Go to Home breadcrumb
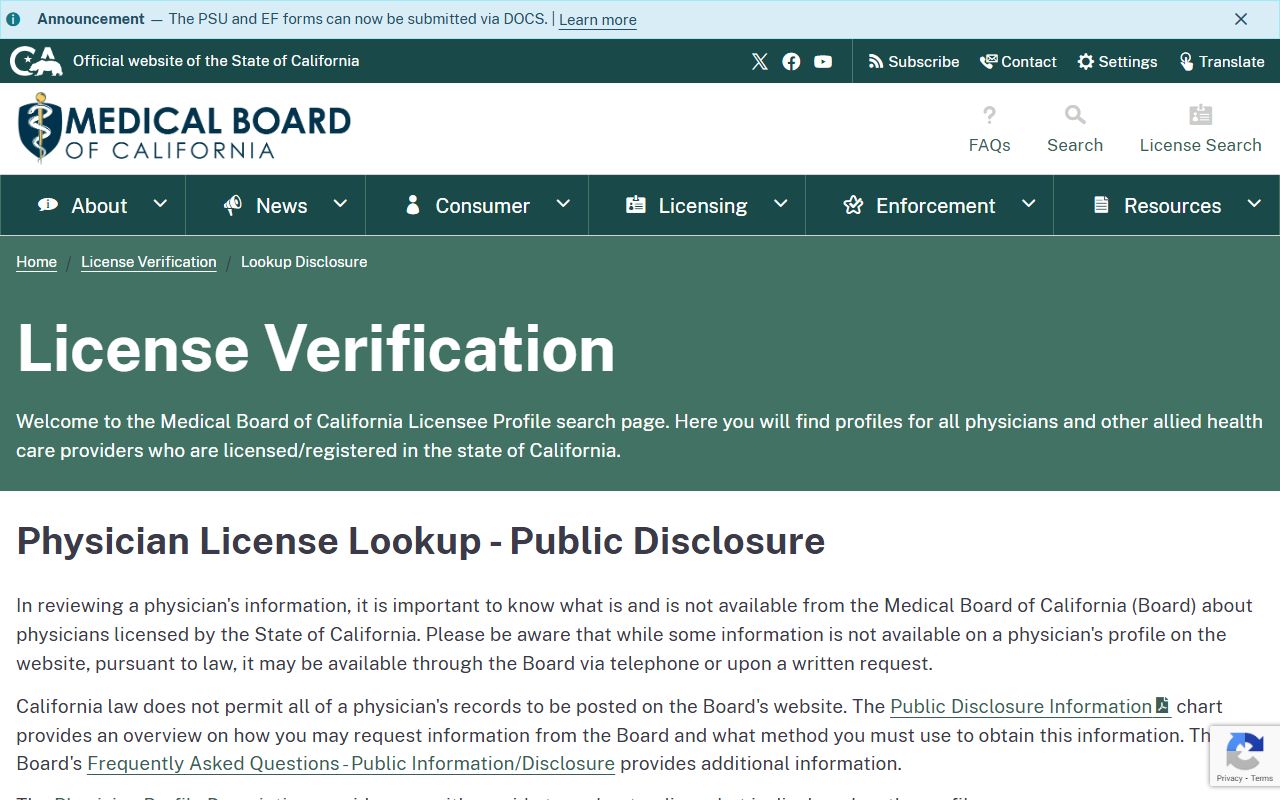Screen dimensions: 1280x800 pyautogui.click(x=36, y=262)
